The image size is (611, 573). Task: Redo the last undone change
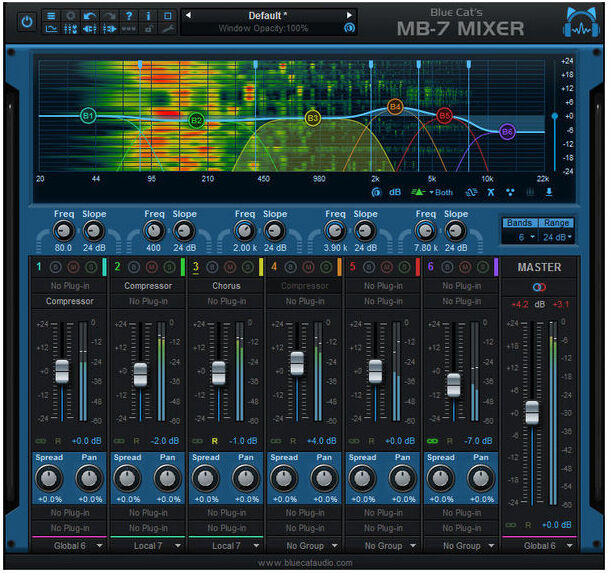click(109, 16)
